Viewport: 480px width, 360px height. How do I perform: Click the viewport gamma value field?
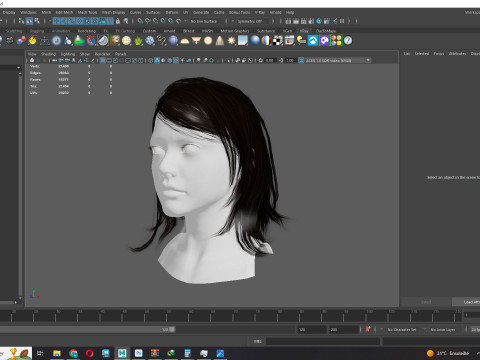tap(290, 60)
